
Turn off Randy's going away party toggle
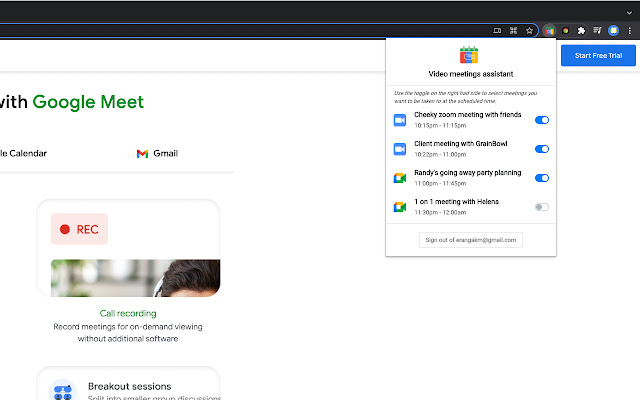click(x=542, y=178)
